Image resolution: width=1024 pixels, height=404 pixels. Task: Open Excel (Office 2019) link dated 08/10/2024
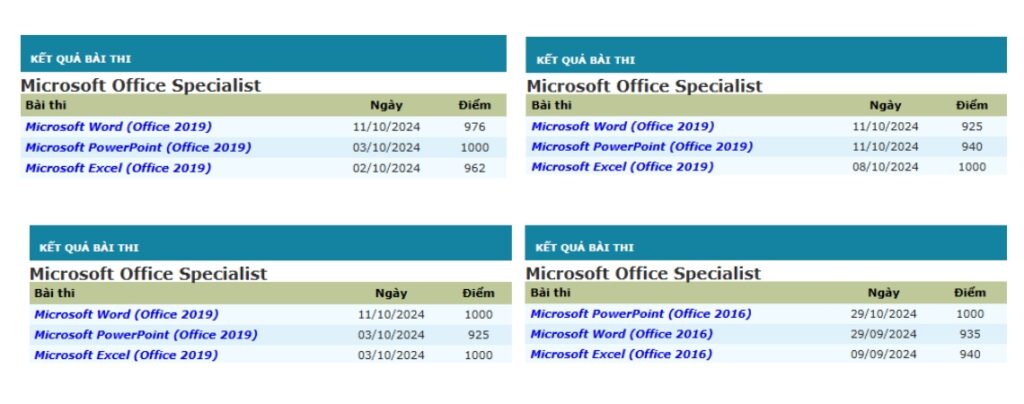(622, 167)
